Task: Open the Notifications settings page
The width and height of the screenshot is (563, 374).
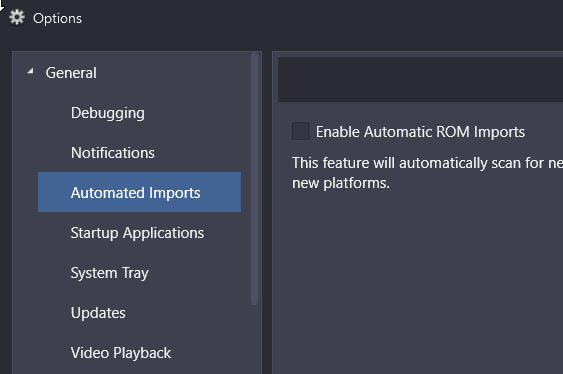Action: 113,153
